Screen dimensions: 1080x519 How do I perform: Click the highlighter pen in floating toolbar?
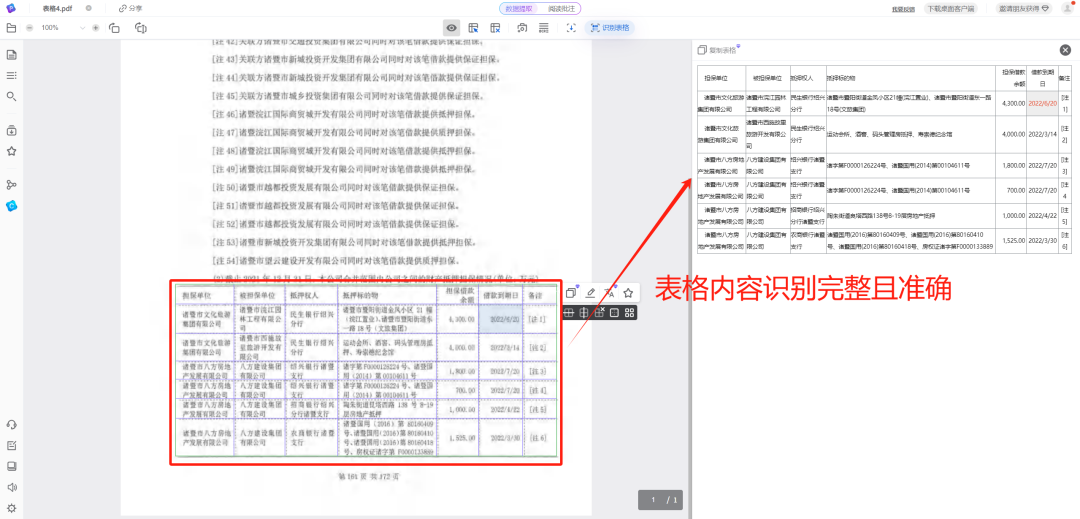point(590,293)
